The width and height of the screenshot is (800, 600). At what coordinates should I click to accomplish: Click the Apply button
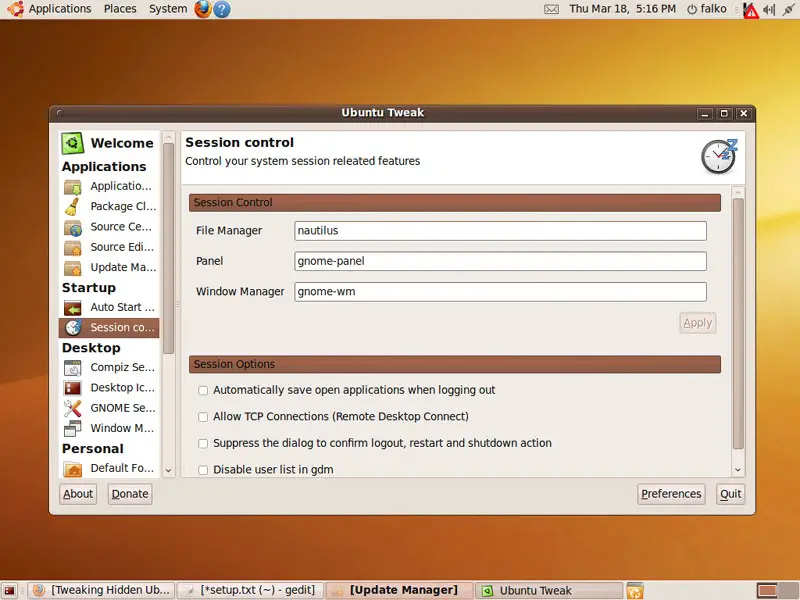(697, 323)
